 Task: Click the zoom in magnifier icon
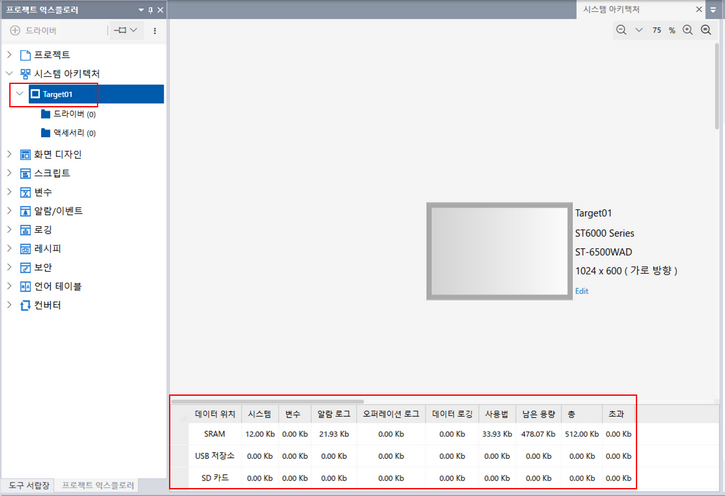click(688, 31)
